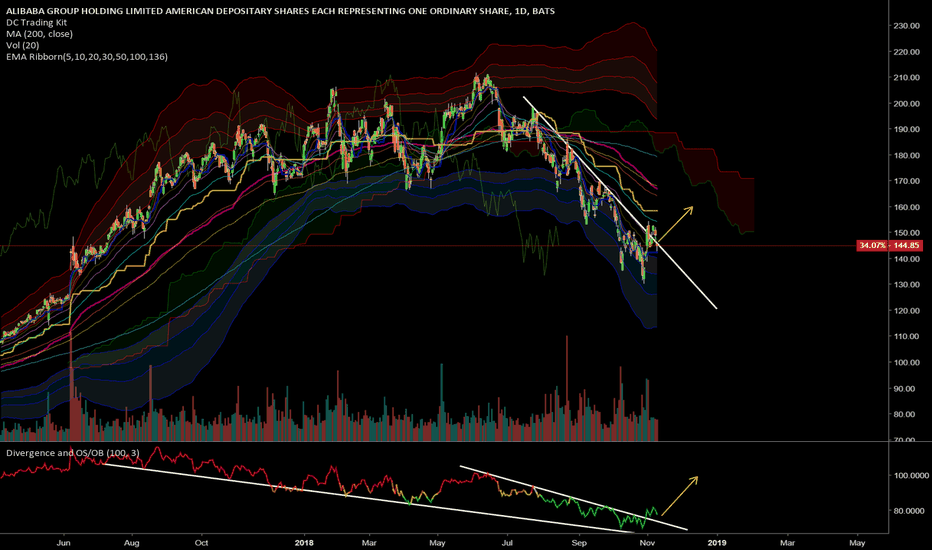Click the Alibaba Group Holding chart title
Screen dimensions: 932x550
(280, 11)
